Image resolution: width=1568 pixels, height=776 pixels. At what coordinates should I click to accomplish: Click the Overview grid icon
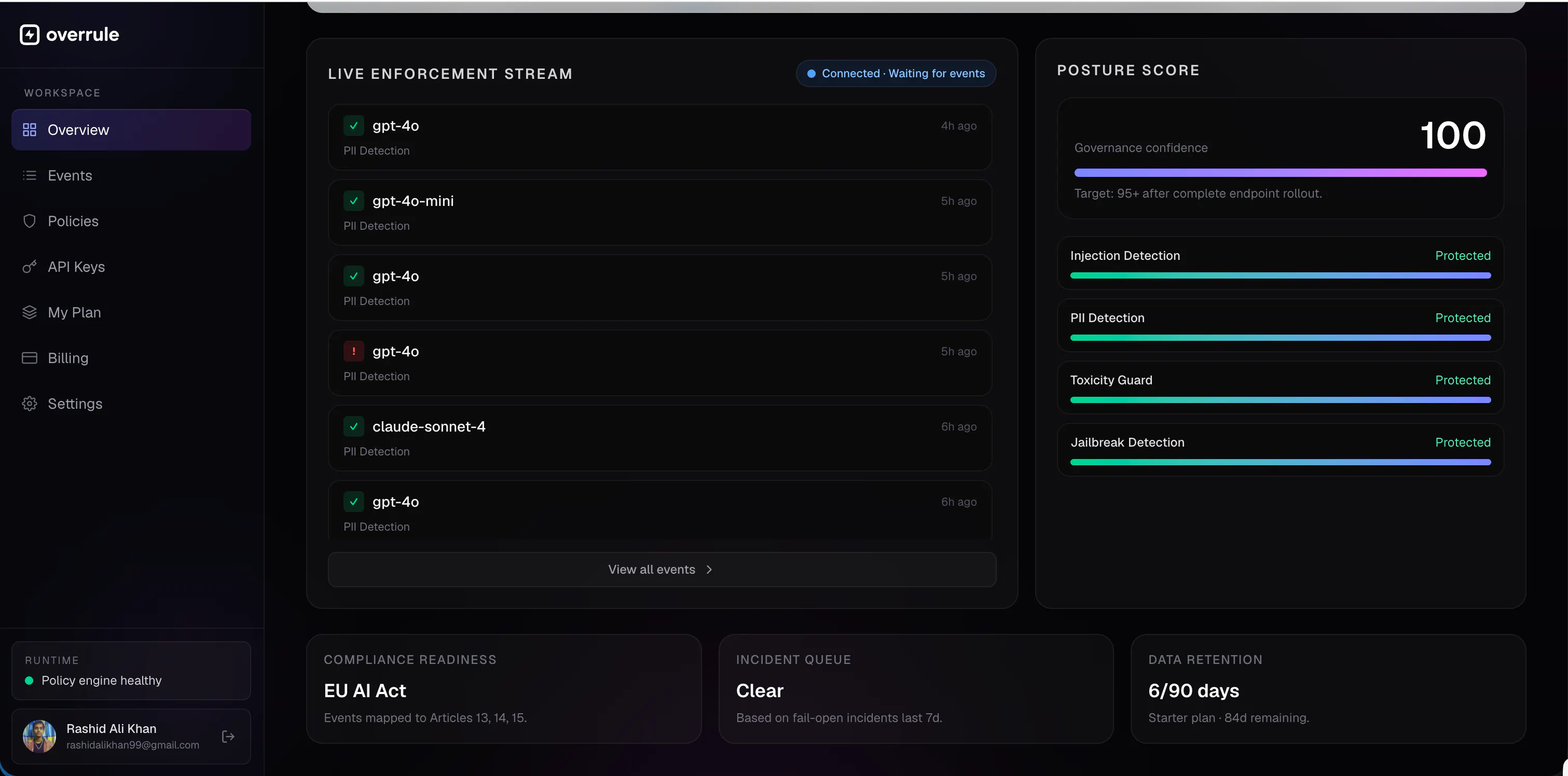pyautogui.click(x=29, y=130)
